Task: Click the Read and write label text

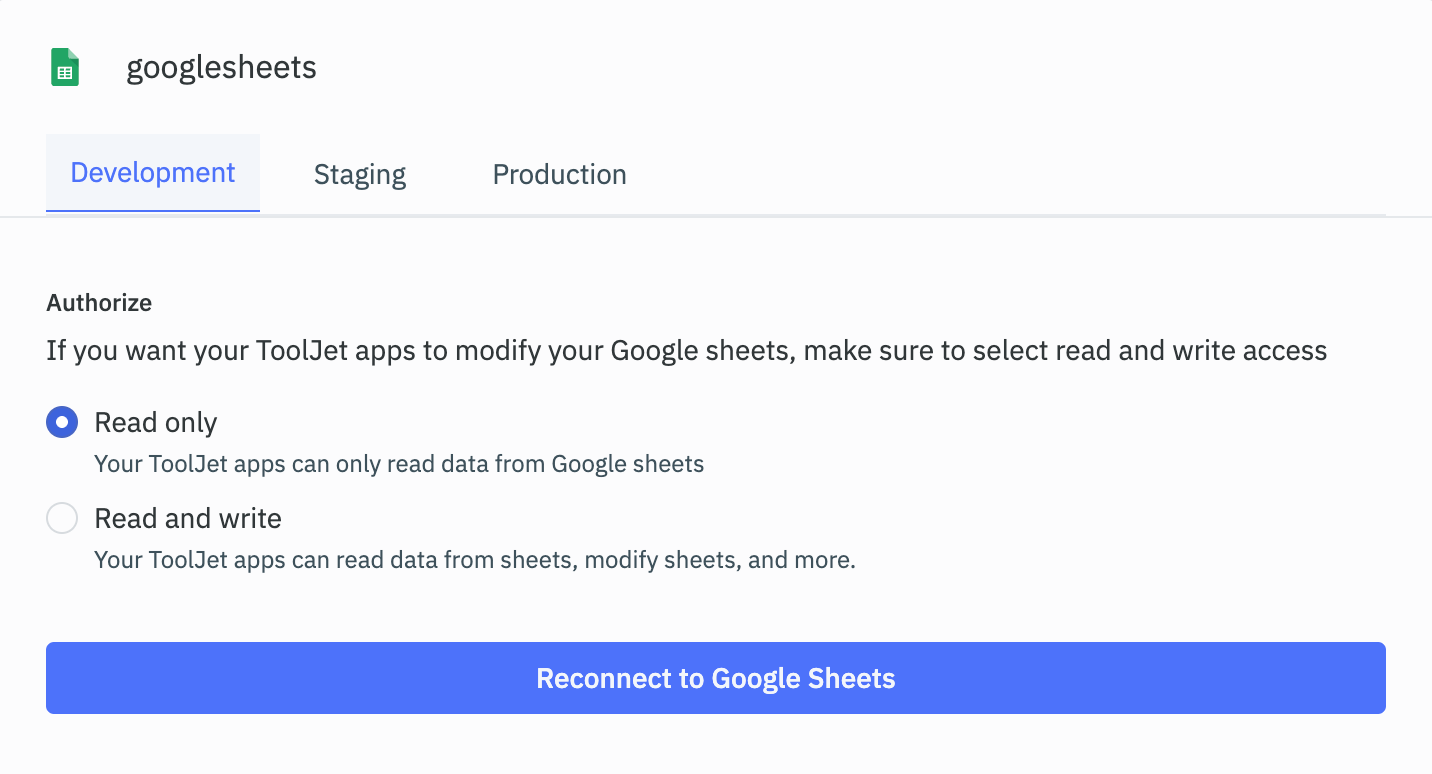Action: click(187, 518)
